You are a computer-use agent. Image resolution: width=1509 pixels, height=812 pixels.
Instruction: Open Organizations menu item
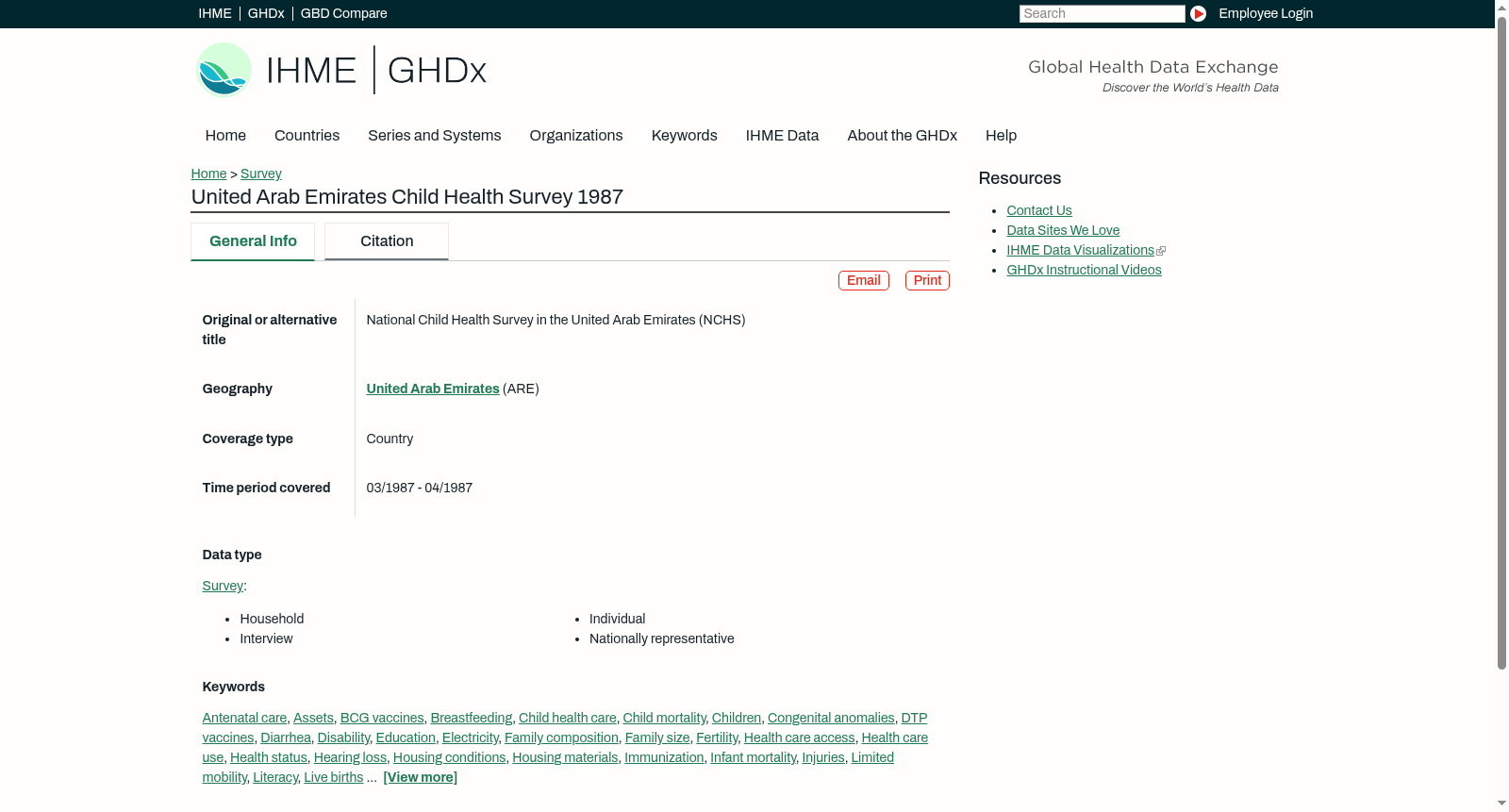point(576,136)
